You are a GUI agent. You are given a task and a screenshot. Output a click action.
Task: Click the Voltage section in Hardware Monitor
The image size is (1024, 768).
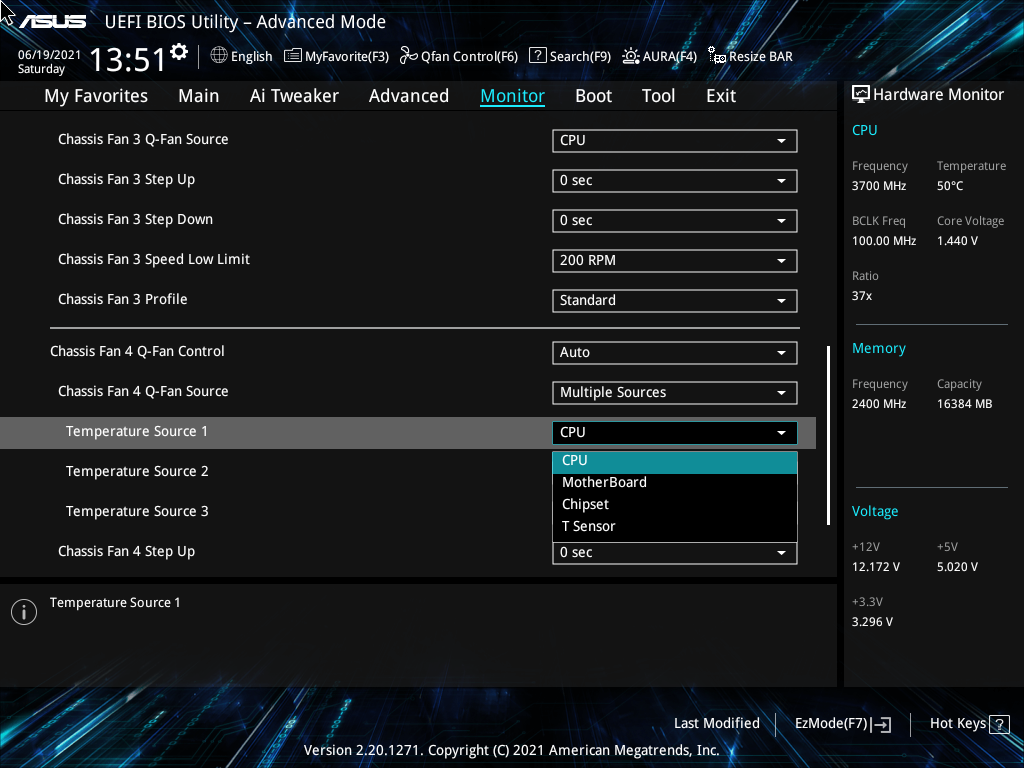tap(875, 511)
